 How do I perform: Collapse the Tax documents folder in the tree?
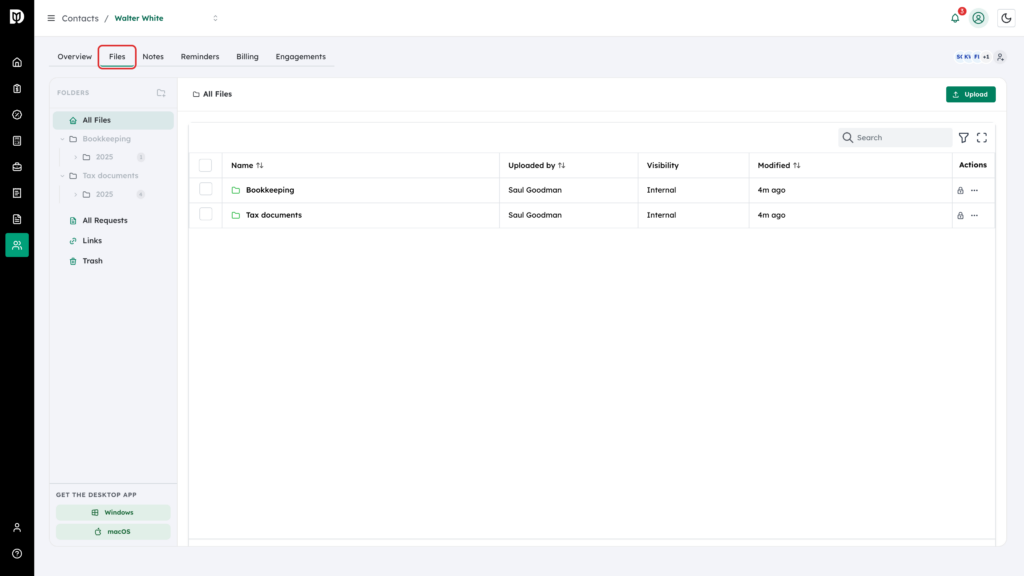tap(63, 176)
